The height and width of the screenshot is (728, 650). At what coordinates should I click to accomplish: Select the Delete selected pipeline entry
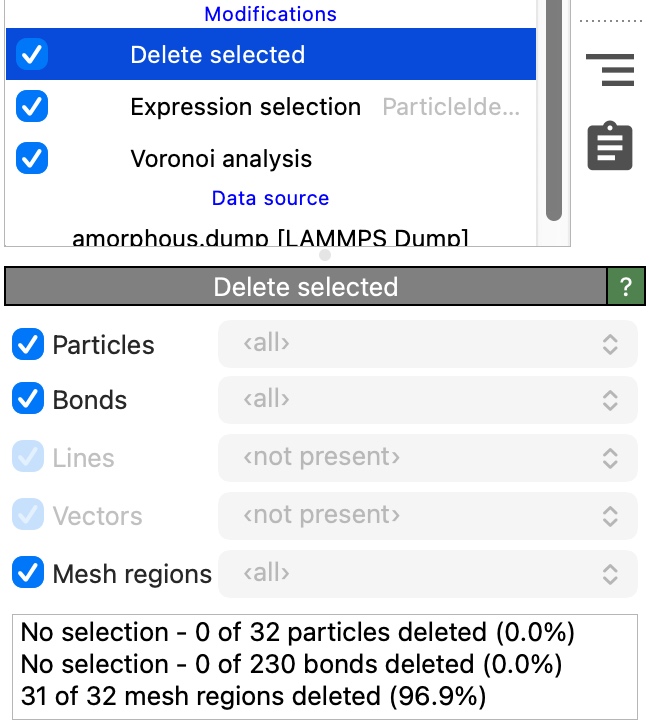[217, 55]
